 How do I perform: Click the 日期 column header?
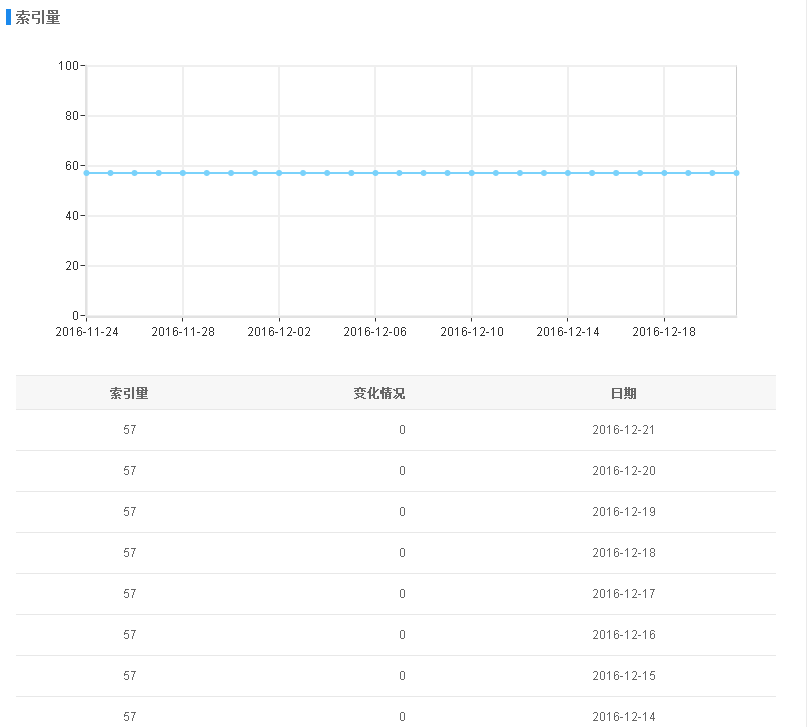[x=623, y=393]
